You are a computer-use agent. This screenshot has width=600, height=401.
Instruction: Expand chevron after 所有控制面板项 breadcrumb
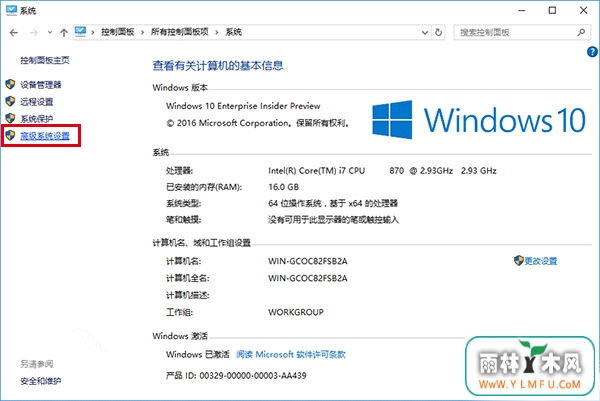click(217, 33)
